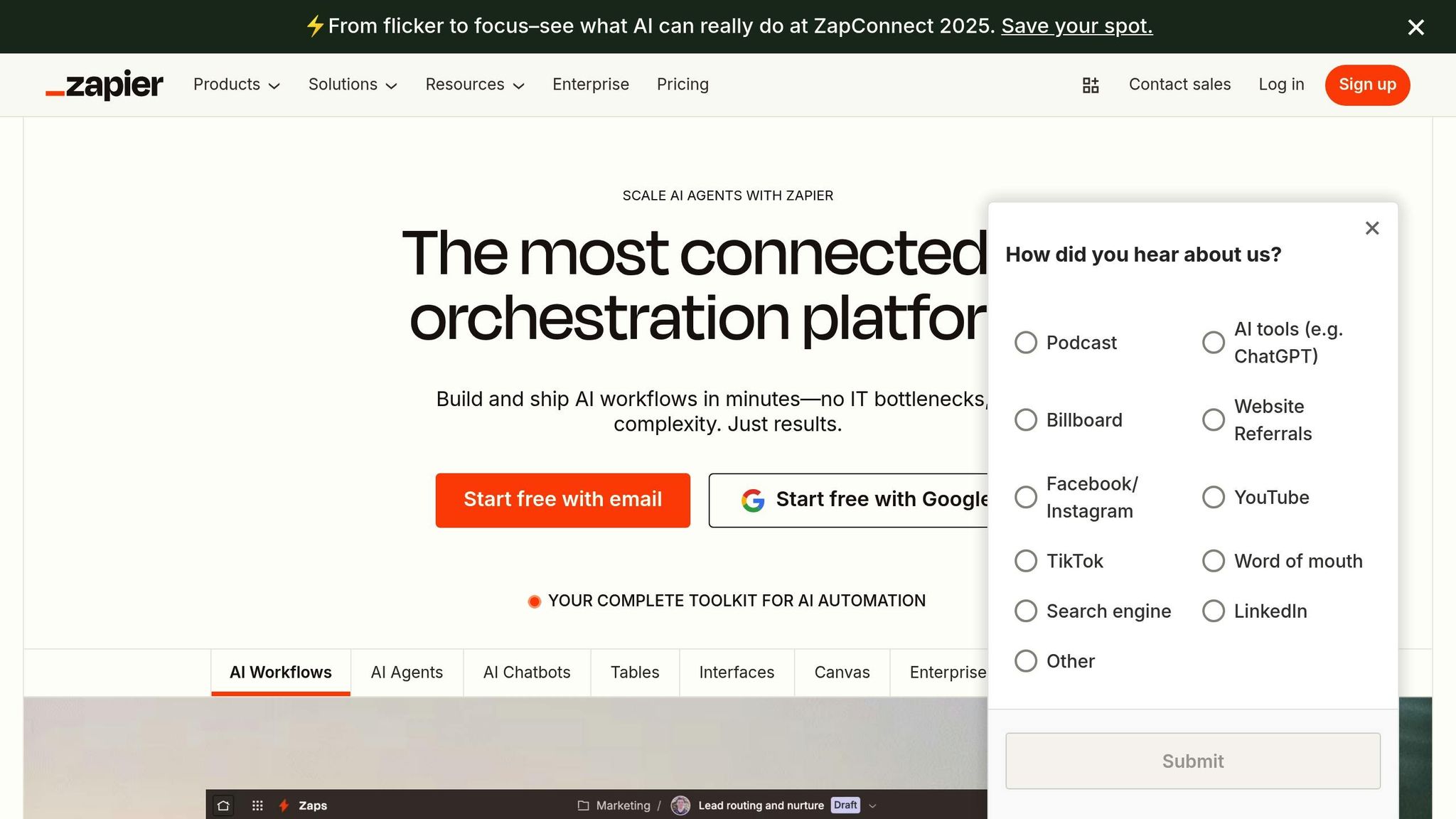Screen dimensions: 1456x819
Task: Switch to the AI Agents tab
Action: [x=406, y=672]
